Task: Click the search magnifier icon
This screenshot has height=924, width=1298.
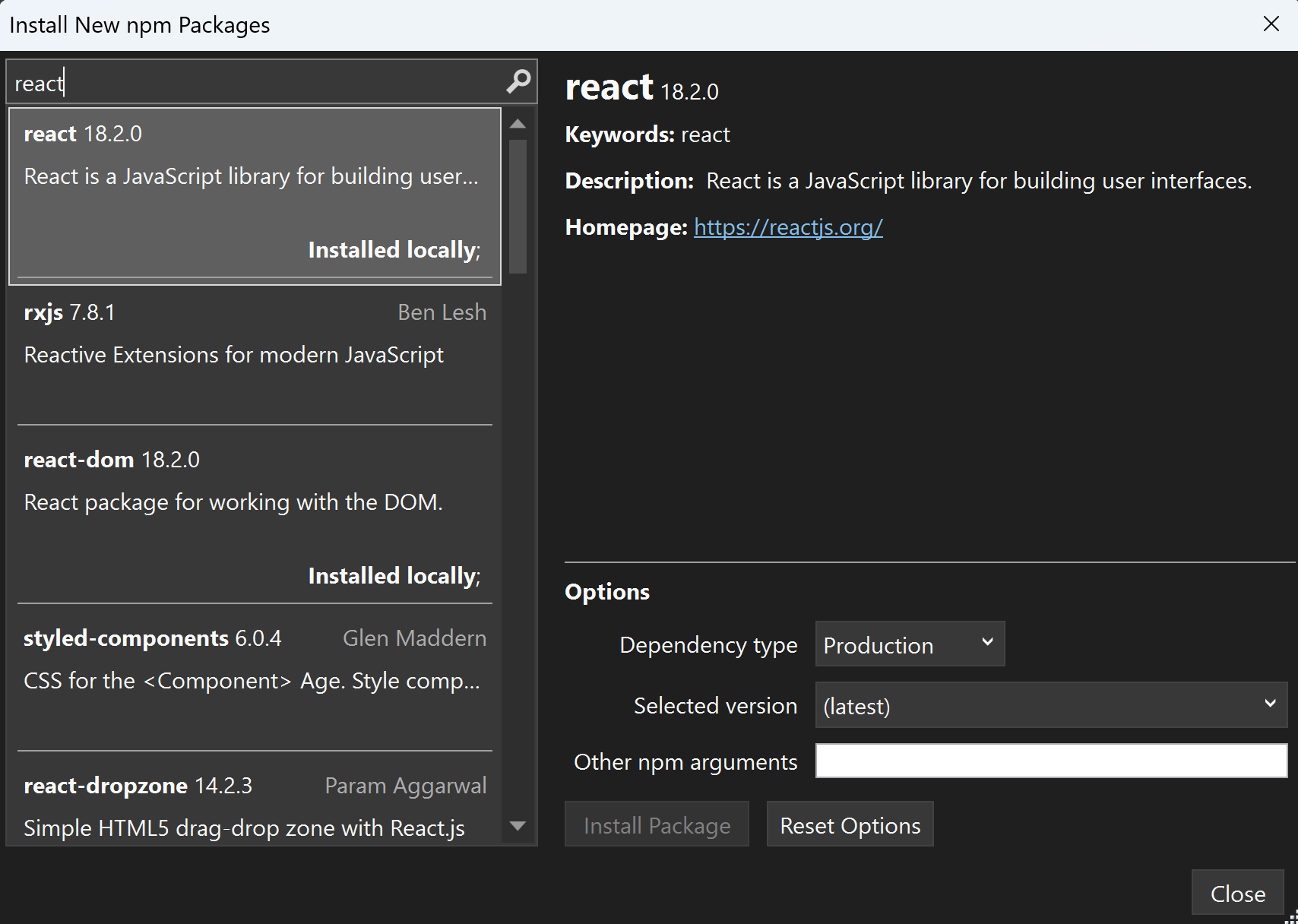Action: pos(518,81)
